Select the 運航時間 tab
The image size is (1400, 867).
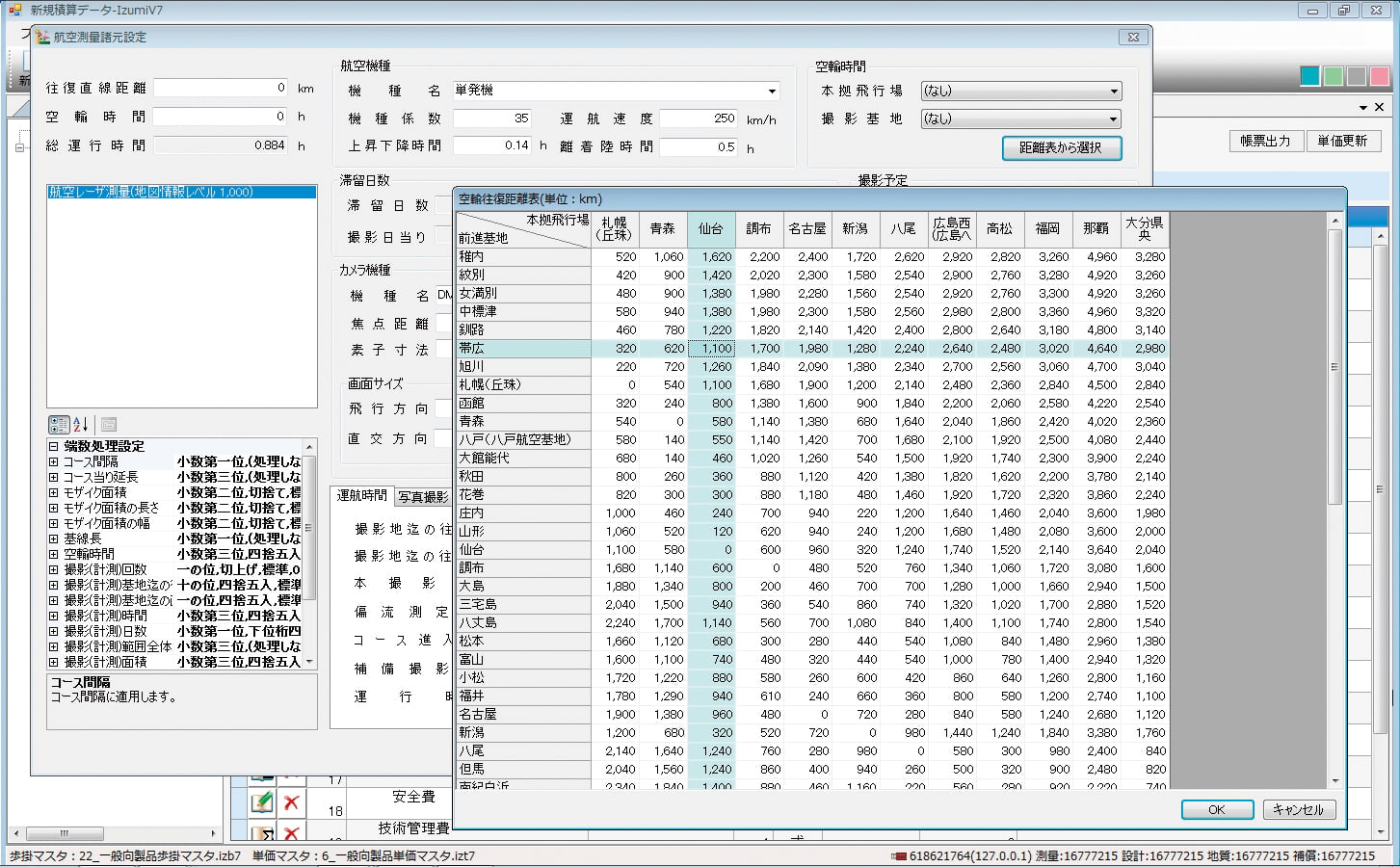361,495
